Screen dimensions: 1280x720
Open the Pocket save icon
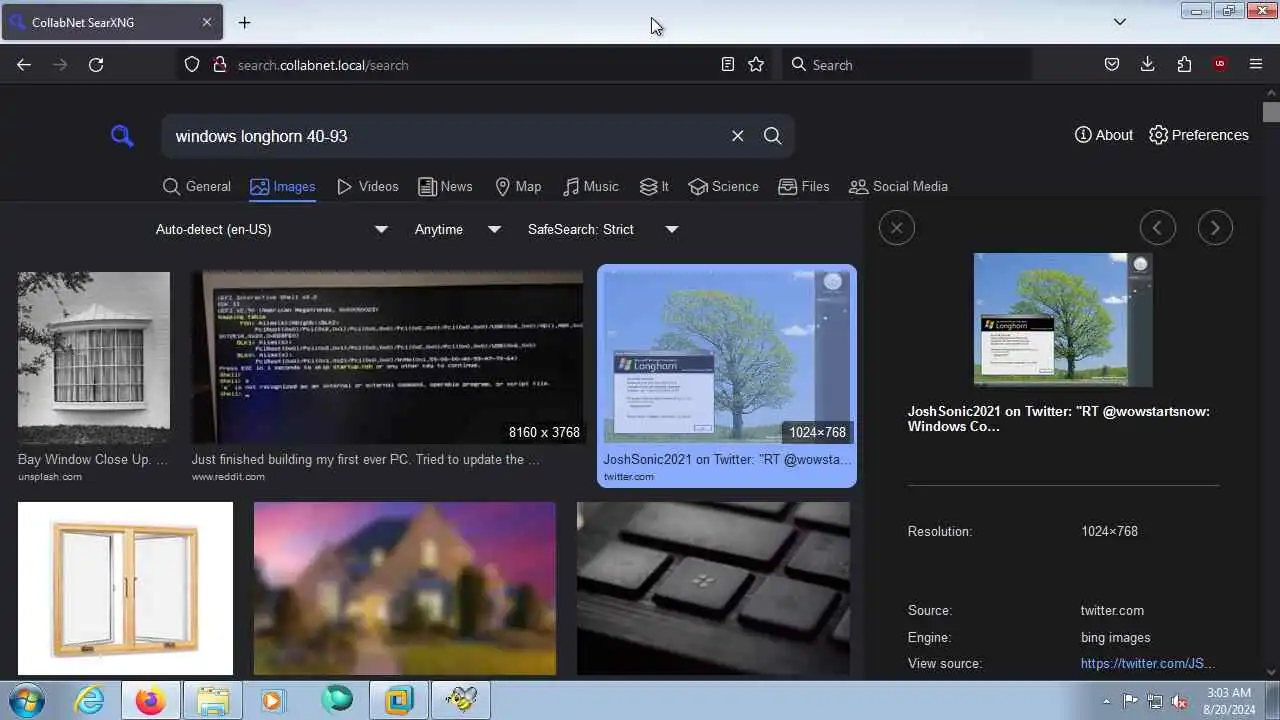point(1112,64)
